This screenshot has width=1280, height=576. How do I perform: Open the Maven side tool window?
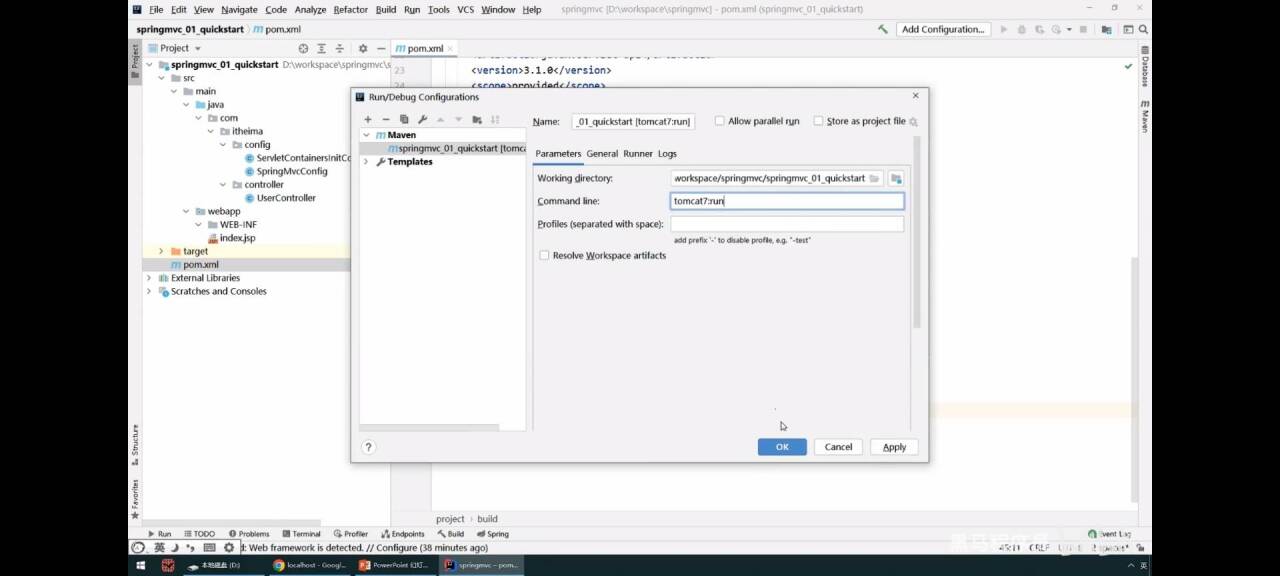click(1145, 116)
